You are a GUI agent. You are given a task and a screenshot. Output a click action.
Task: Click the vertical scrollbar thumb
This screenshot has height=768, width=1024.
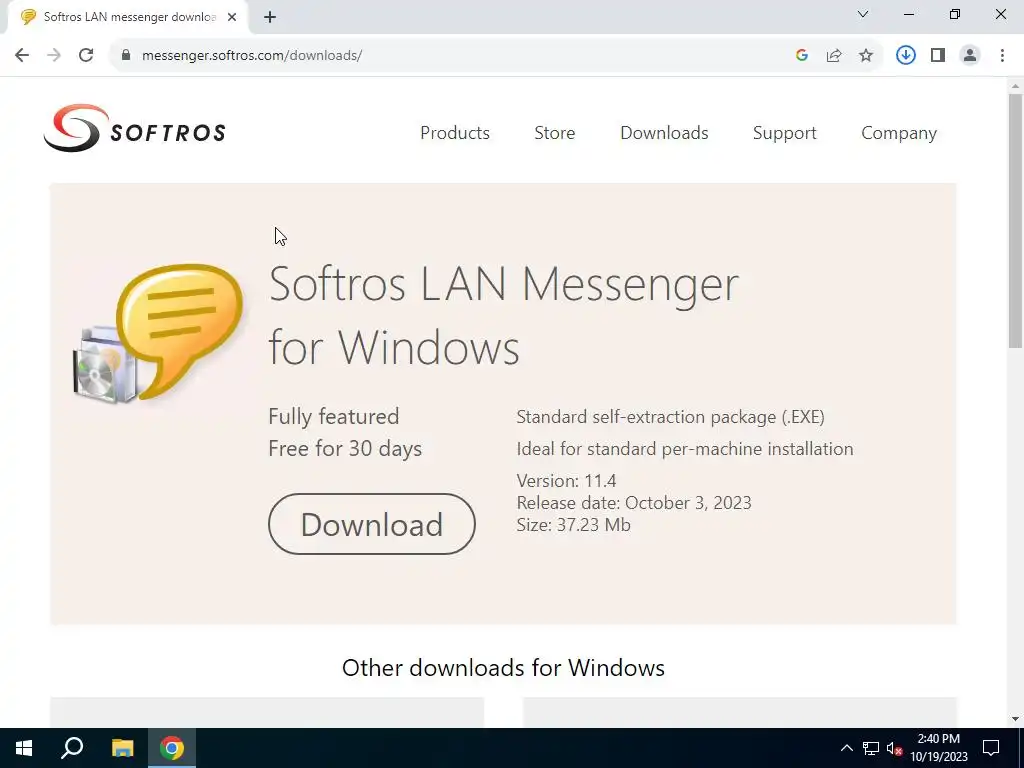(x=1015, y=221)
